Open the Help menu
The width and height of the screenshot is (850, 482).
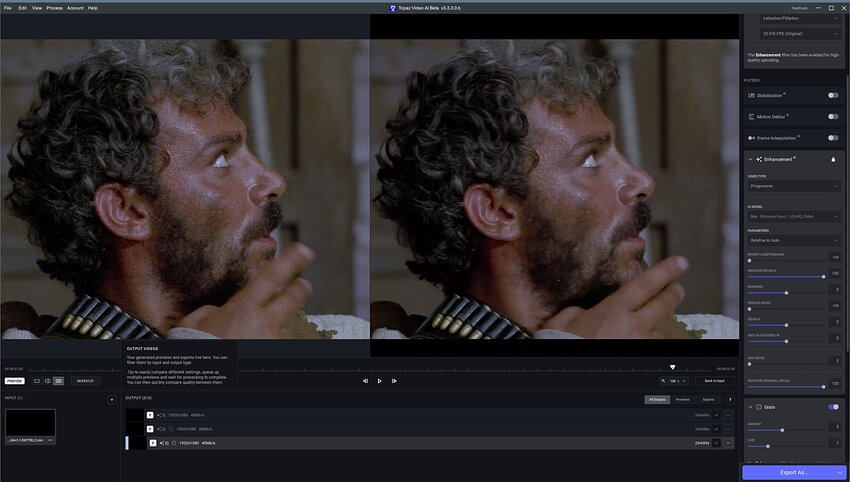click(x=93, y=8)
